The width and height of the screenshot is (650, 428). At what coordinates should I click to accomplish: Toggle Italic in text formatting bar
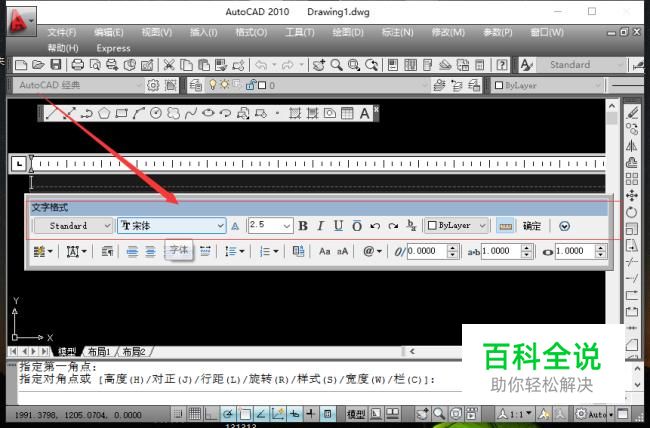tap(320, 226)
